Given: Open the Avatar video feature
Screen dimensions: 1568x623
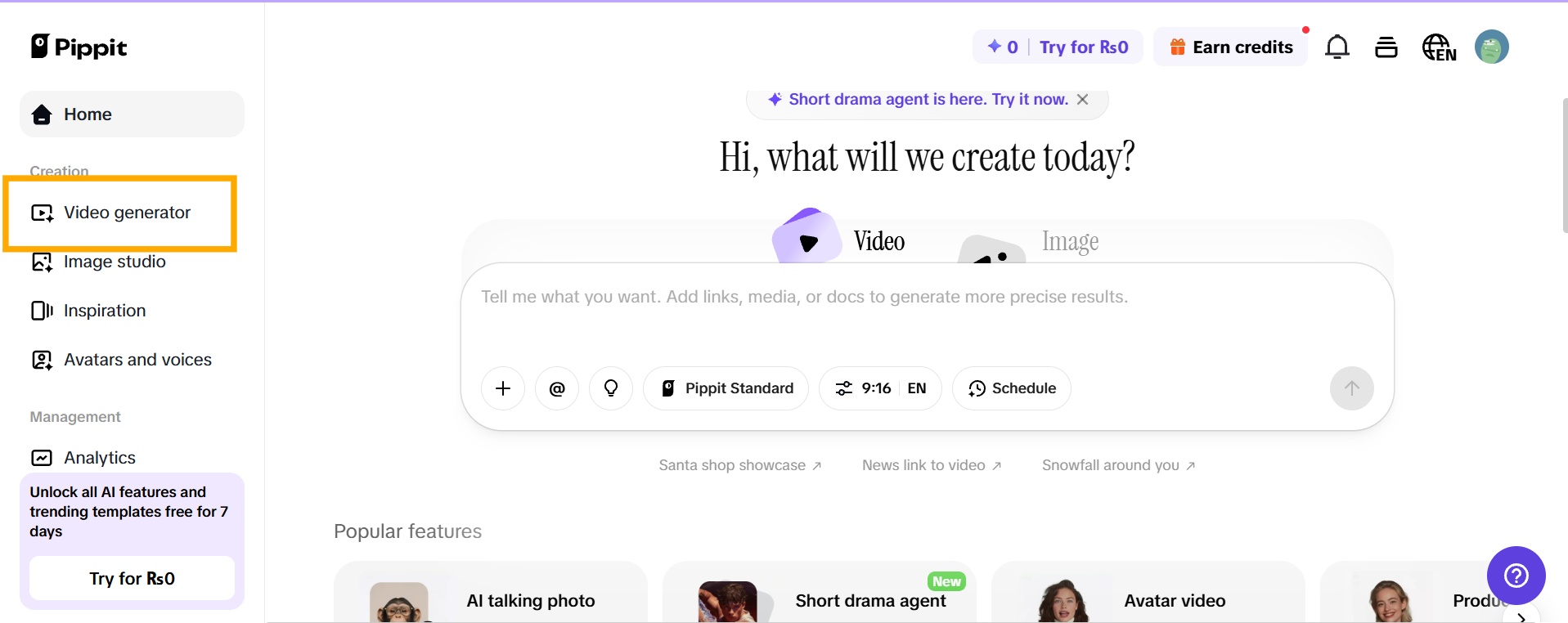Looking at the screenshot, I should (x=1148, y=592).
